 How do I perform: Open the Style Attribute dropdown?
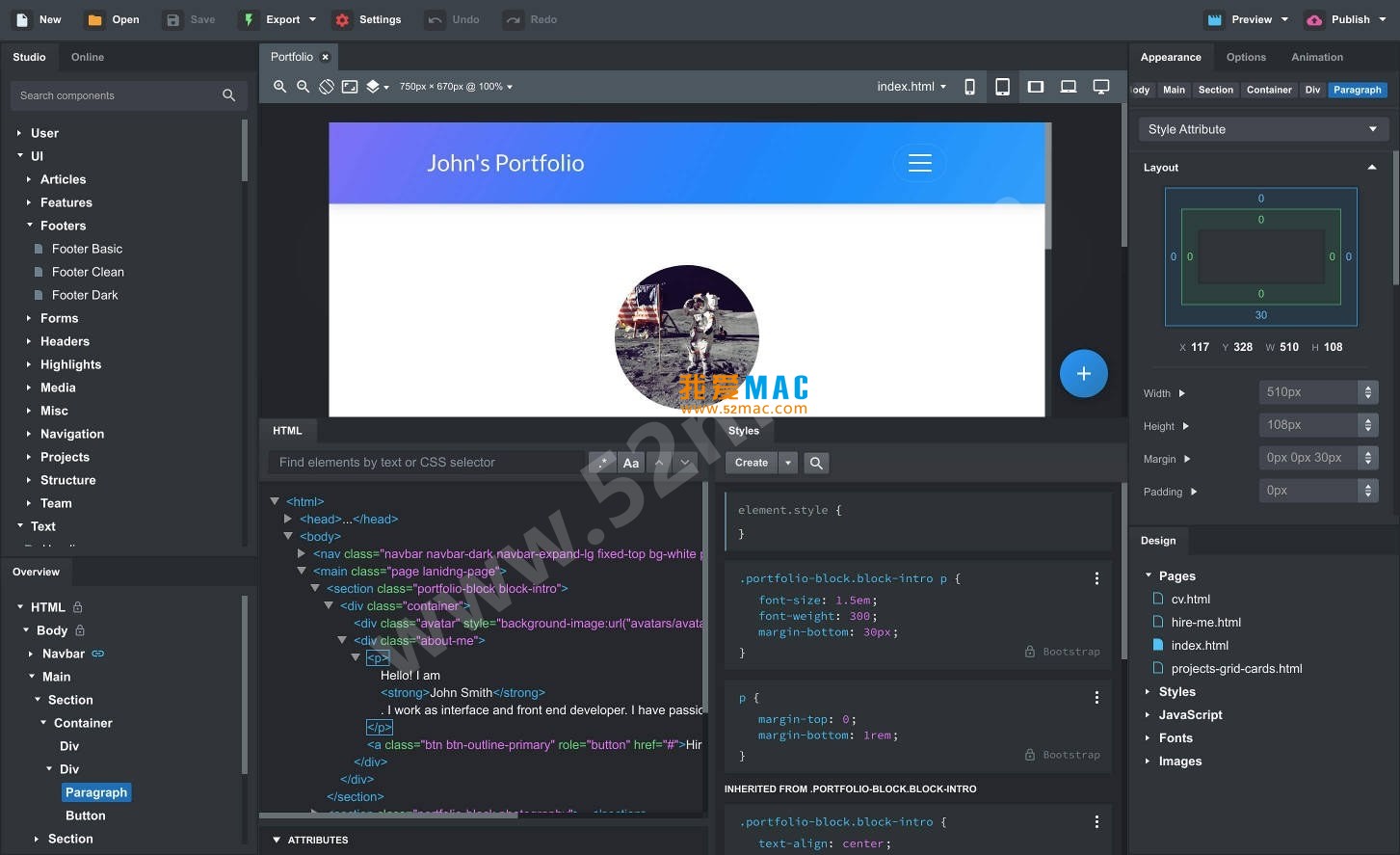(1263, 129)
